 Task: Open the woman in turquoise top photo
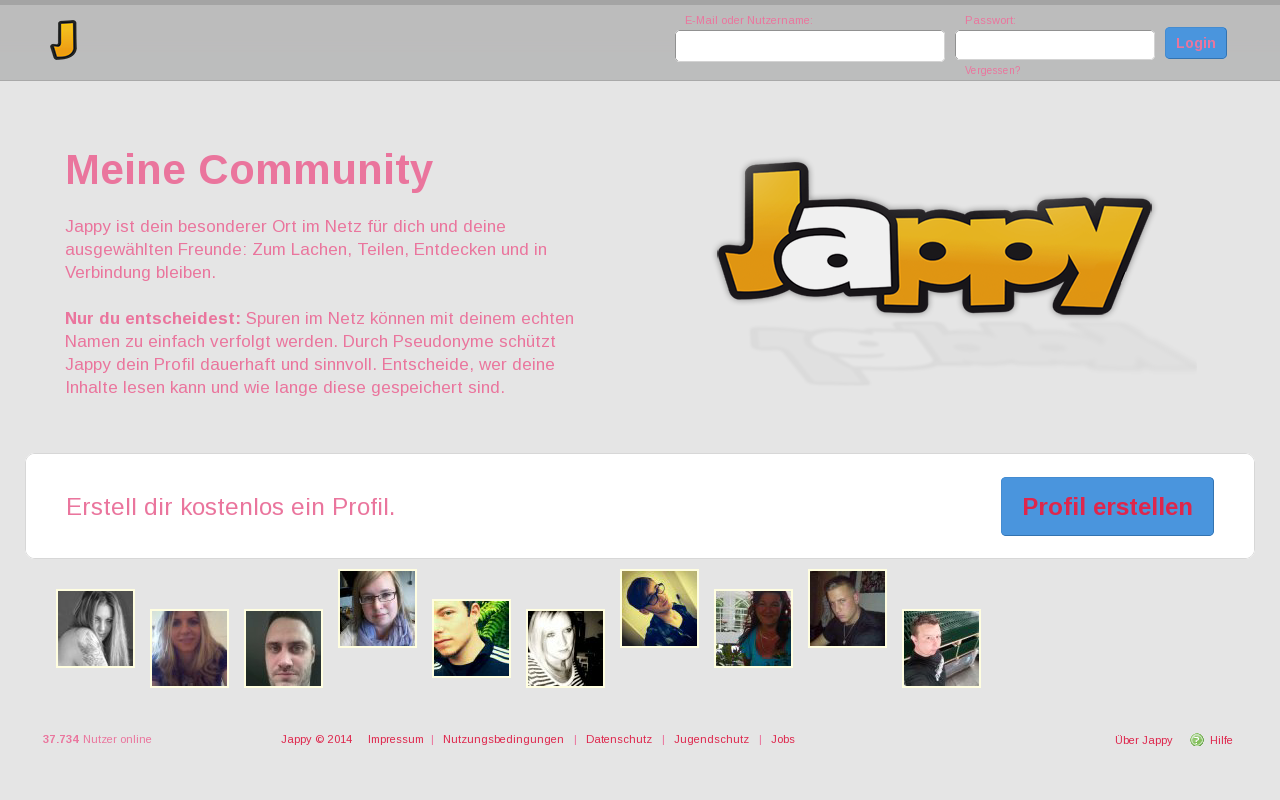click(x=753, y=628)
